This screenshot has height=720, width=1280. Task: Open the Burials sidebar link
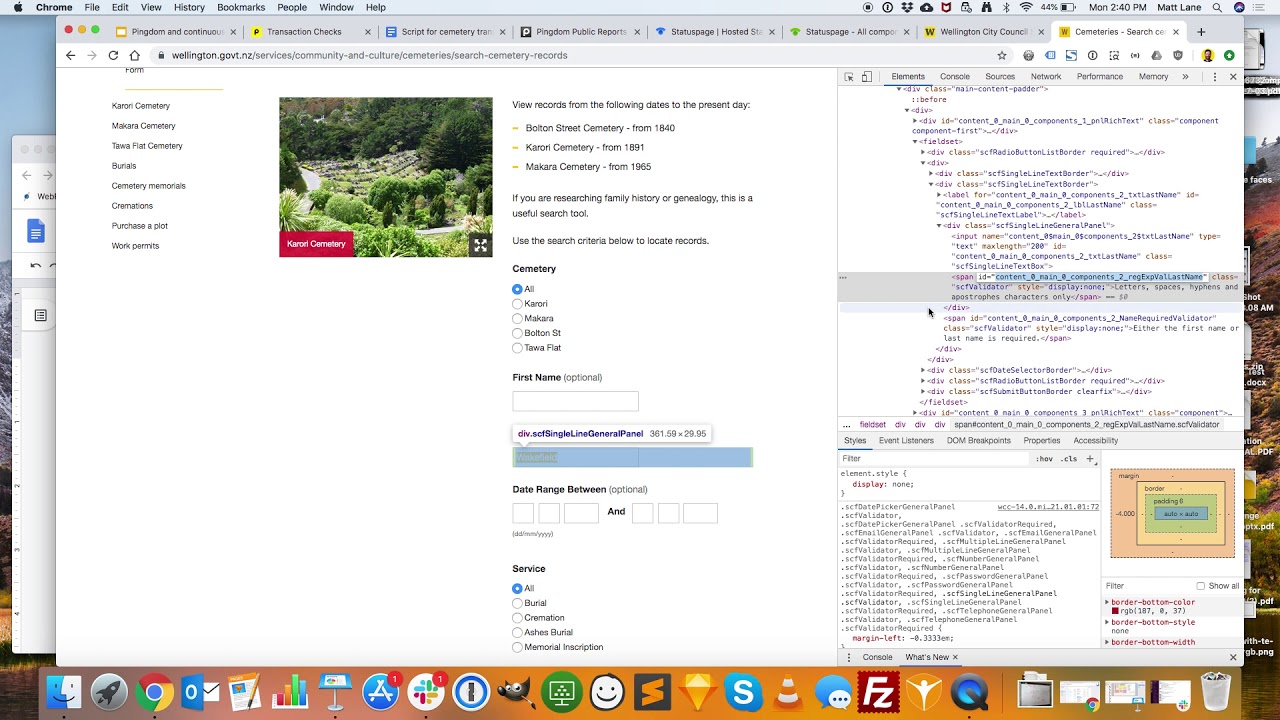coord(124,166)
